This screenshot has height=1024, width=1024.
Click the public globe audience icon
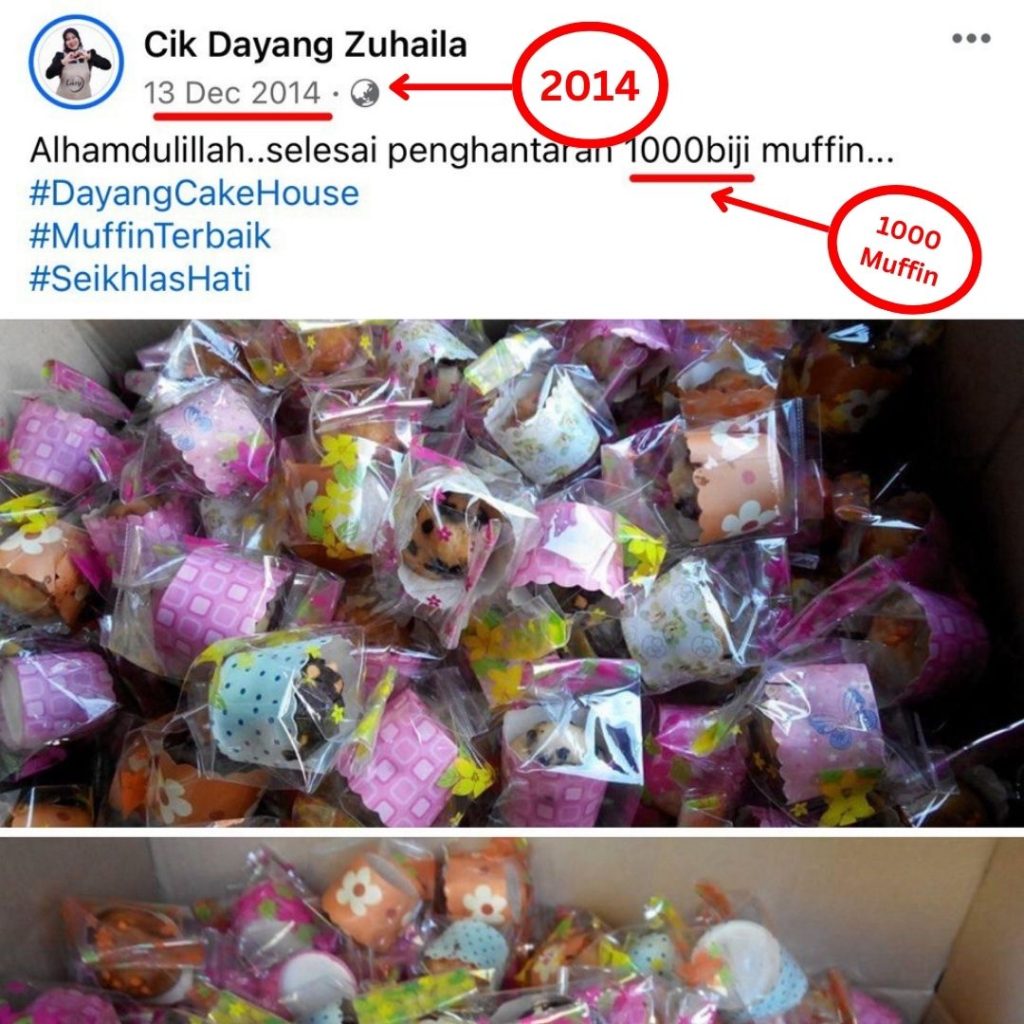(364, 93)
